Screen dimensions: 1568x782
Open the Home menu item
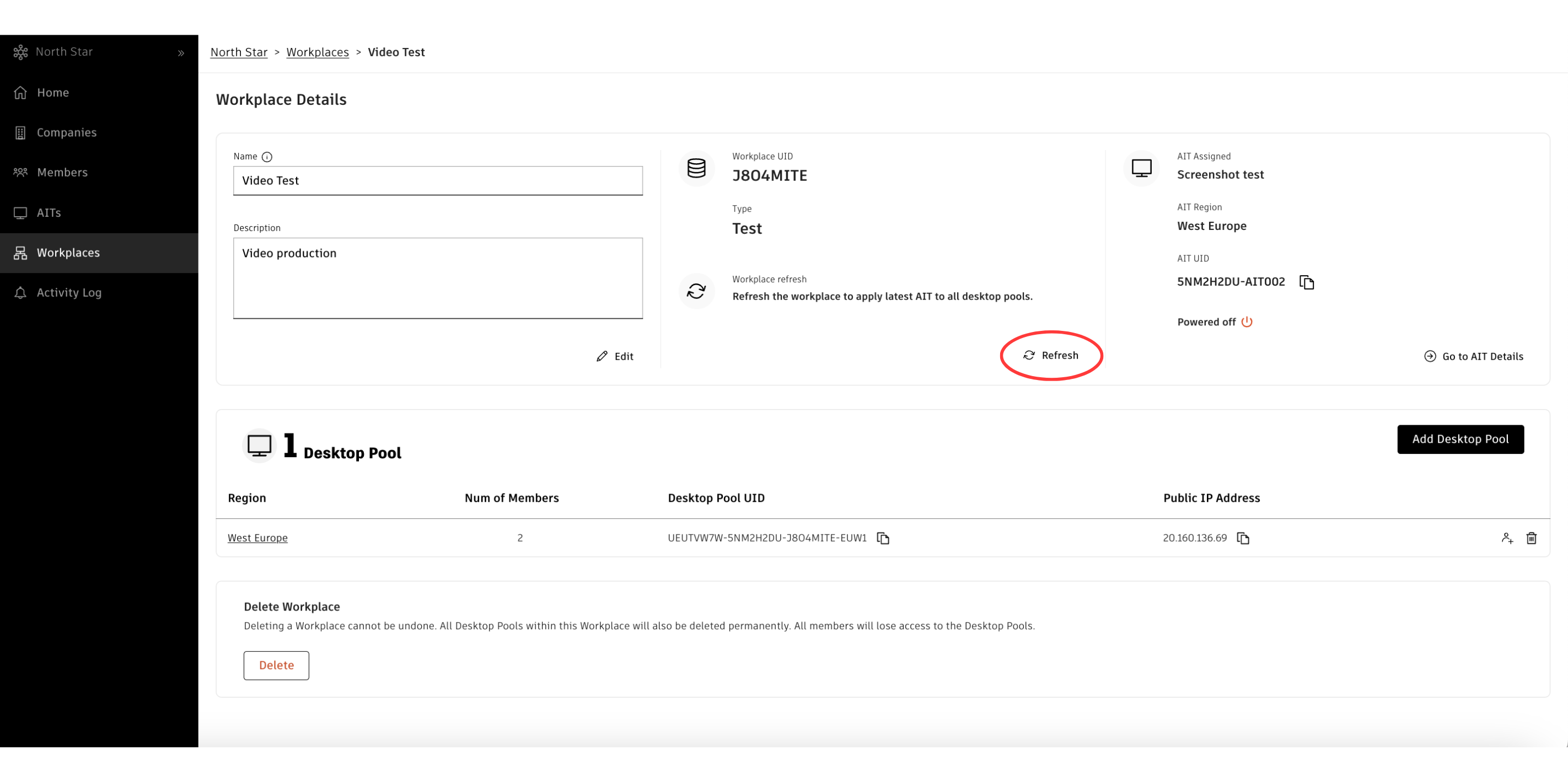(x=52, y=93)
